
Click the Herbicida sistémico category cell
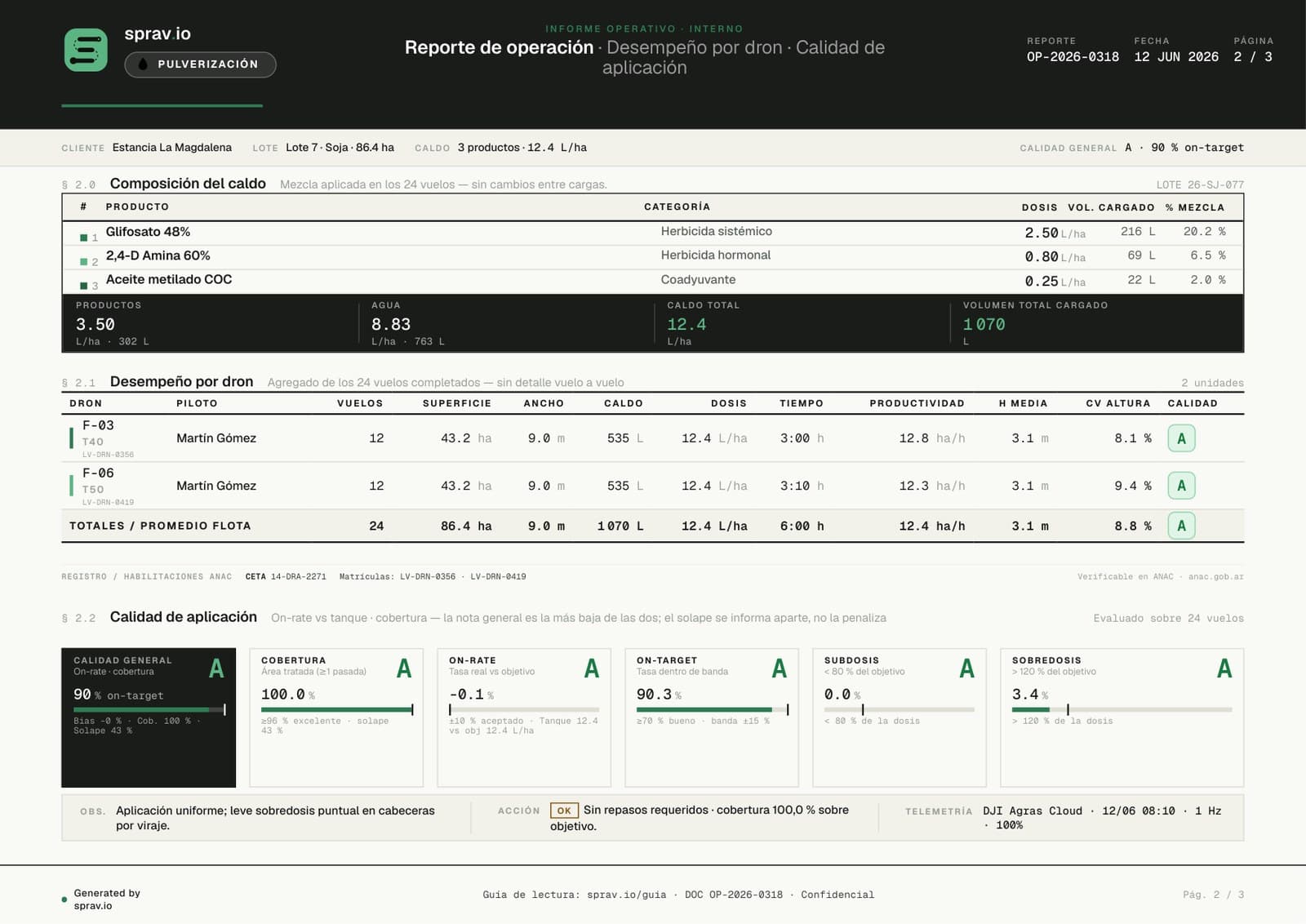[716, 232]
